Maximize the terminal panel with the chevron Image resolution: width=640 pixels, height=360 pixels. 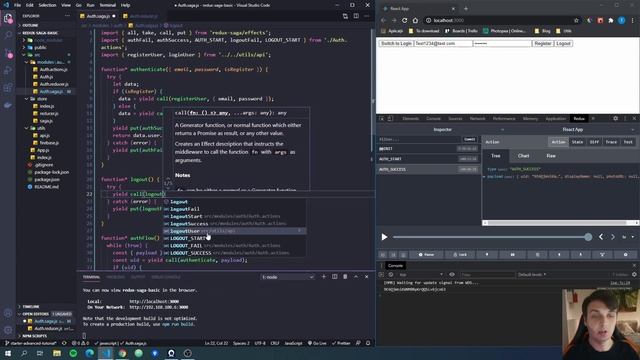[356, 277]
